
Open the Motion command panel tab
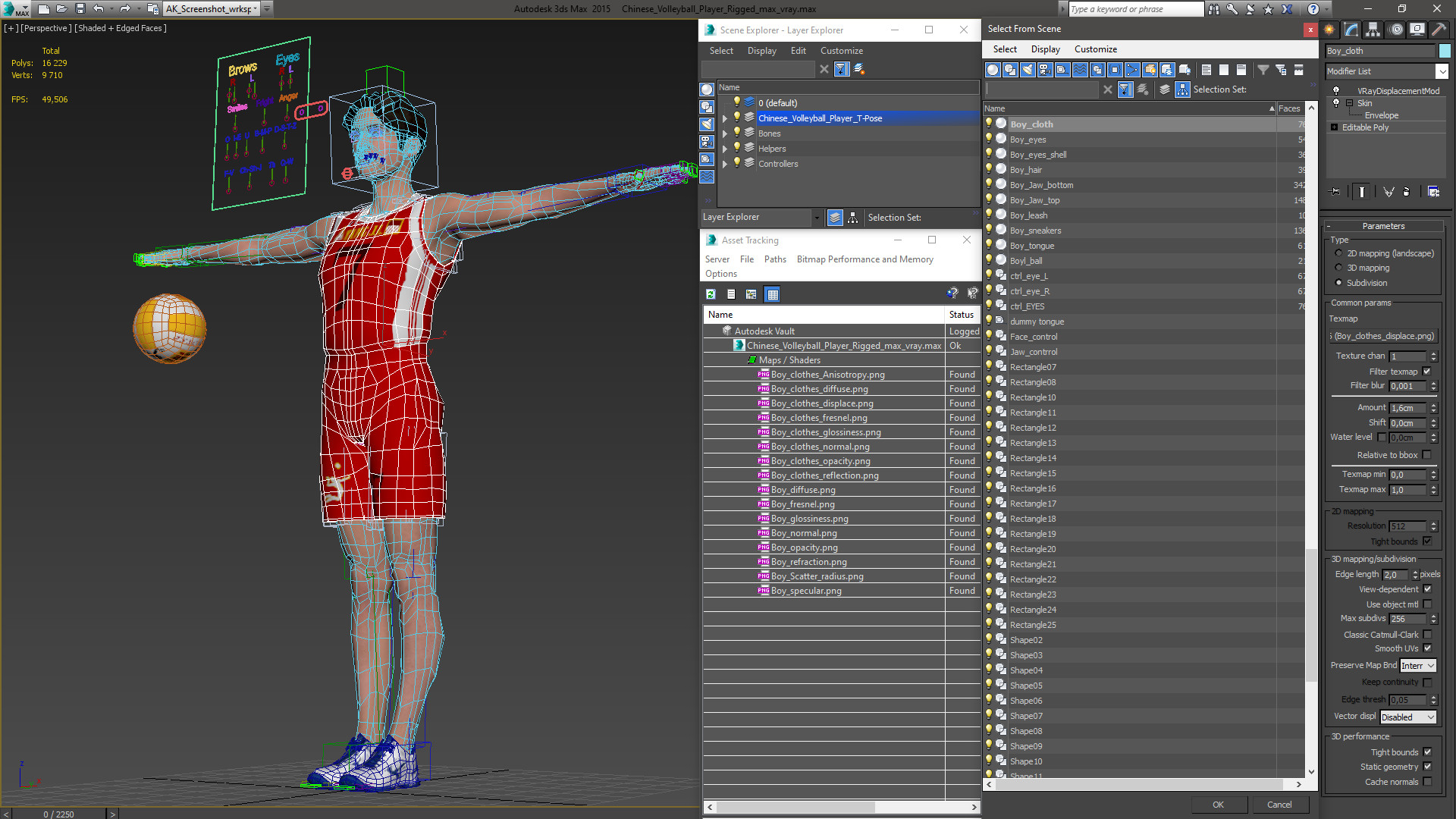[x=1395, y=30]
